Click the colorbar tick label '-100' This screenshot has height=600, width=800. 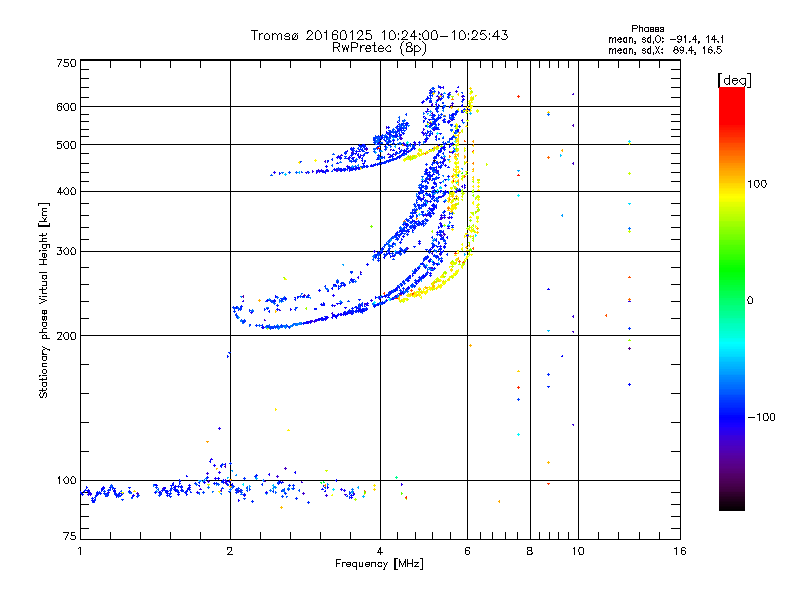point(761,417)
